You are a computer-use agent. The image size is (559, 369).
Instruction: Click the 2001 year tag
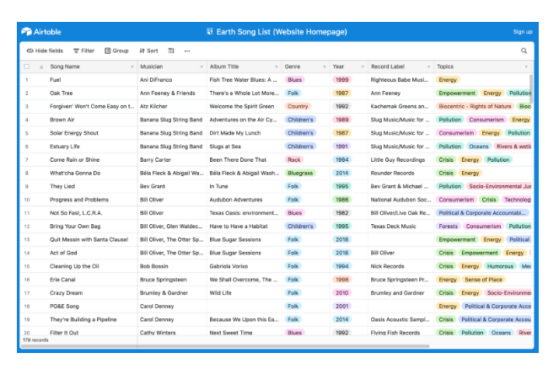(x=342, y=306)
